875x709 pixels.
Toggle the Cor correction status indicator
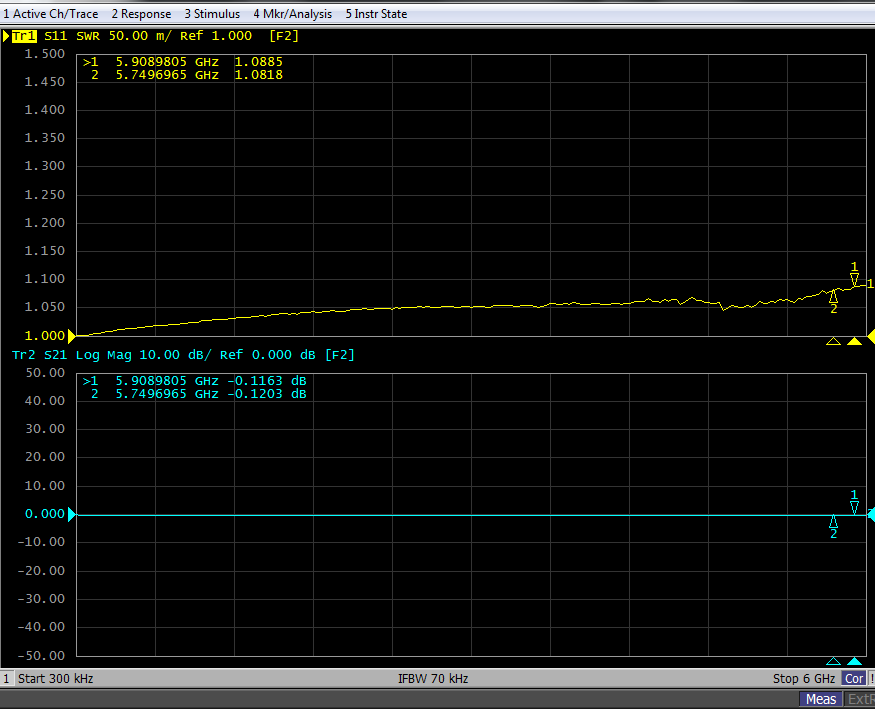(854, 678)
